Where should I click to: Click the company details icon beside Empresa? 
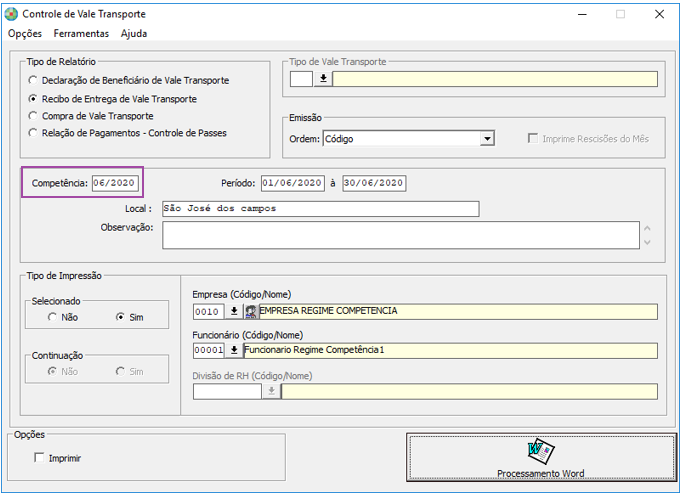click(x=250, y=311)
